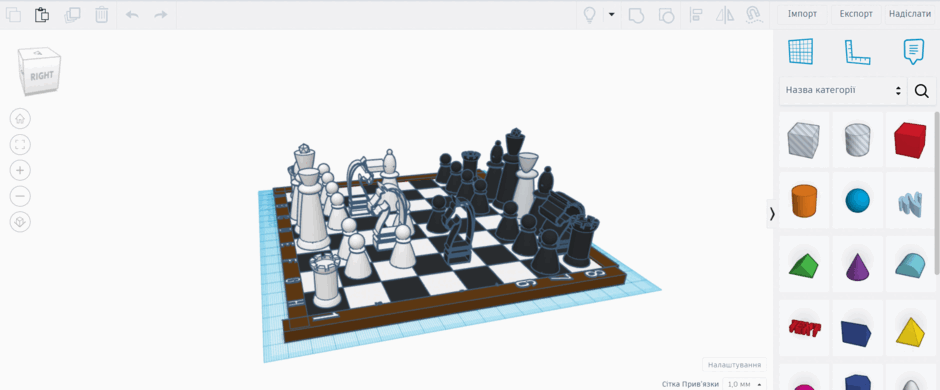This screenshot has width=940, height=390.
Task: Click the Paste clipboard icon
Action: click(x=42, y=14)
